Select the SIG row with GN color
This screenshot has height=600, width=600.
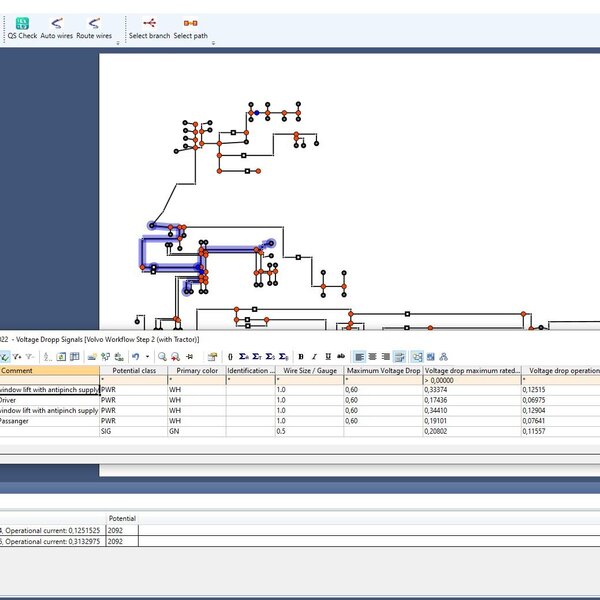click(133, 430)
